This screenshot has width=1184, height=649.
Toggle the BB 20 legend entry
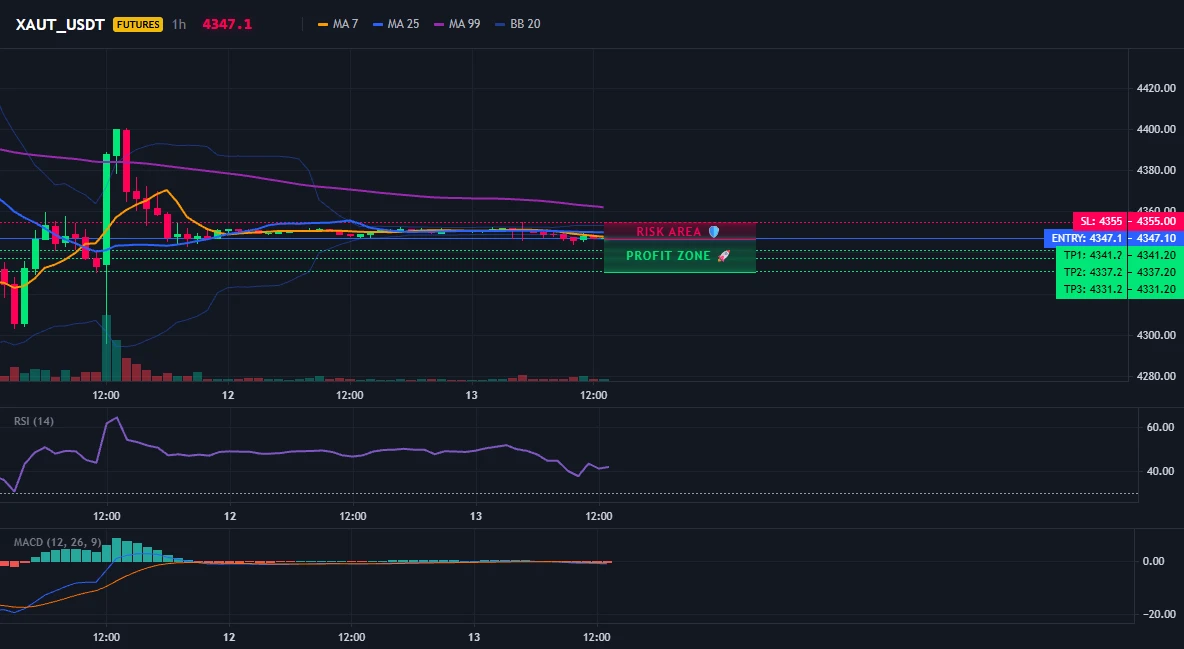pos(518,24)
